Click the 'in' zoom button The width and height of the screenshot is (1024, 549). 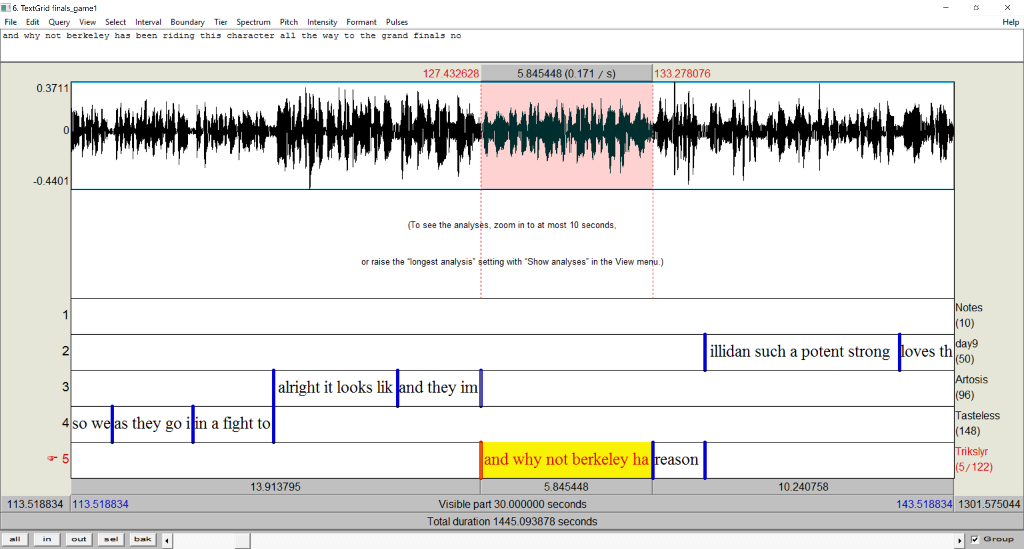pos(46,539)
